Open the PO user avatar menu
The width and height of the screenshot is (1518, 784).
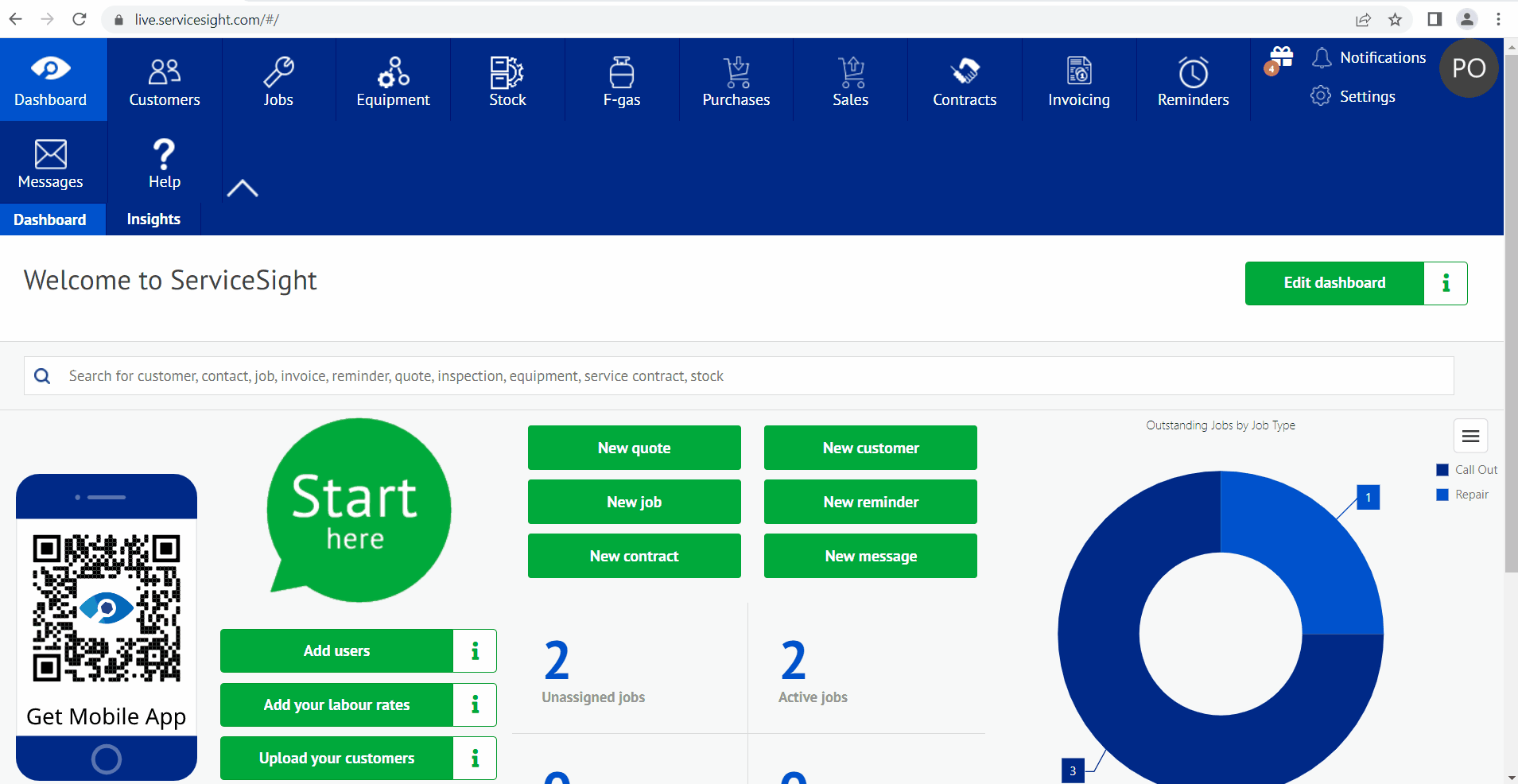pos(1469,68)
